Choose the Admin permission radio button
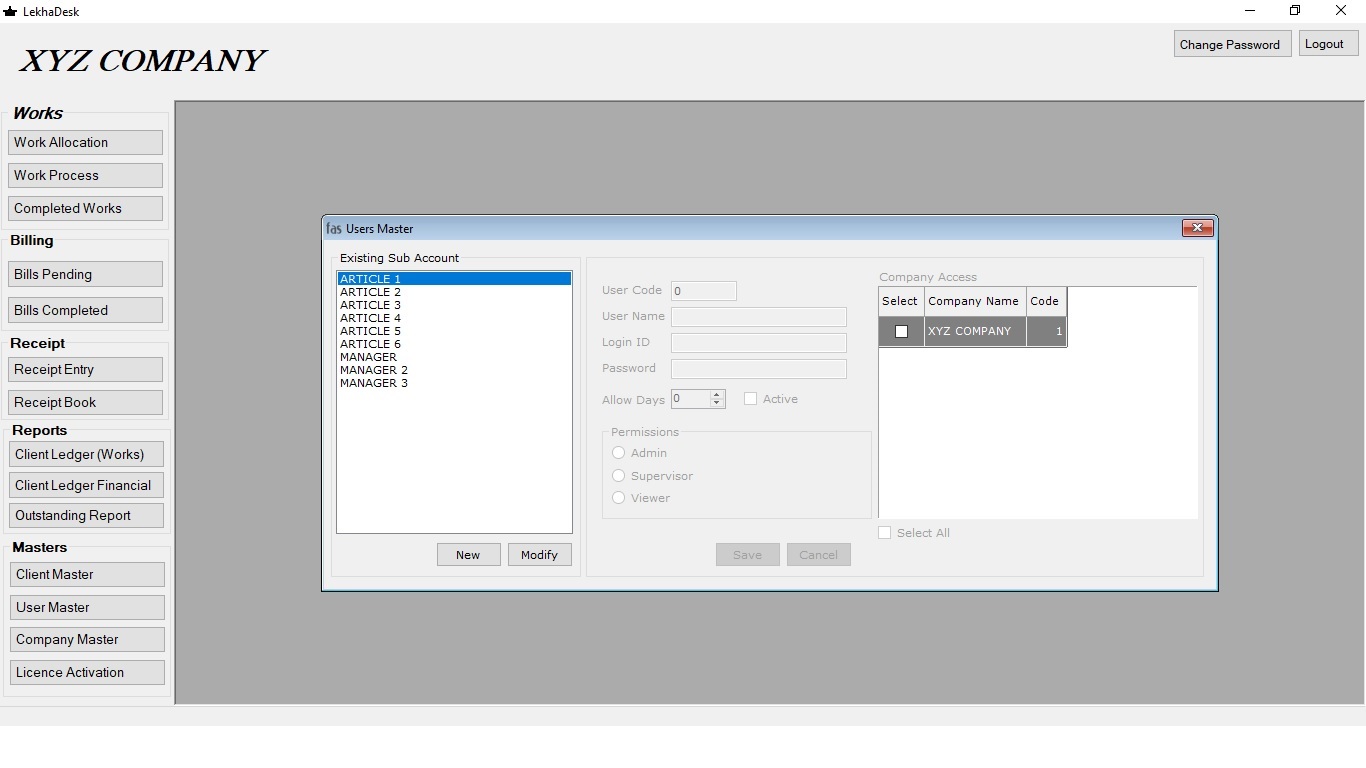1366x768 pixels. pyautogui.click(x=619, y=453)
